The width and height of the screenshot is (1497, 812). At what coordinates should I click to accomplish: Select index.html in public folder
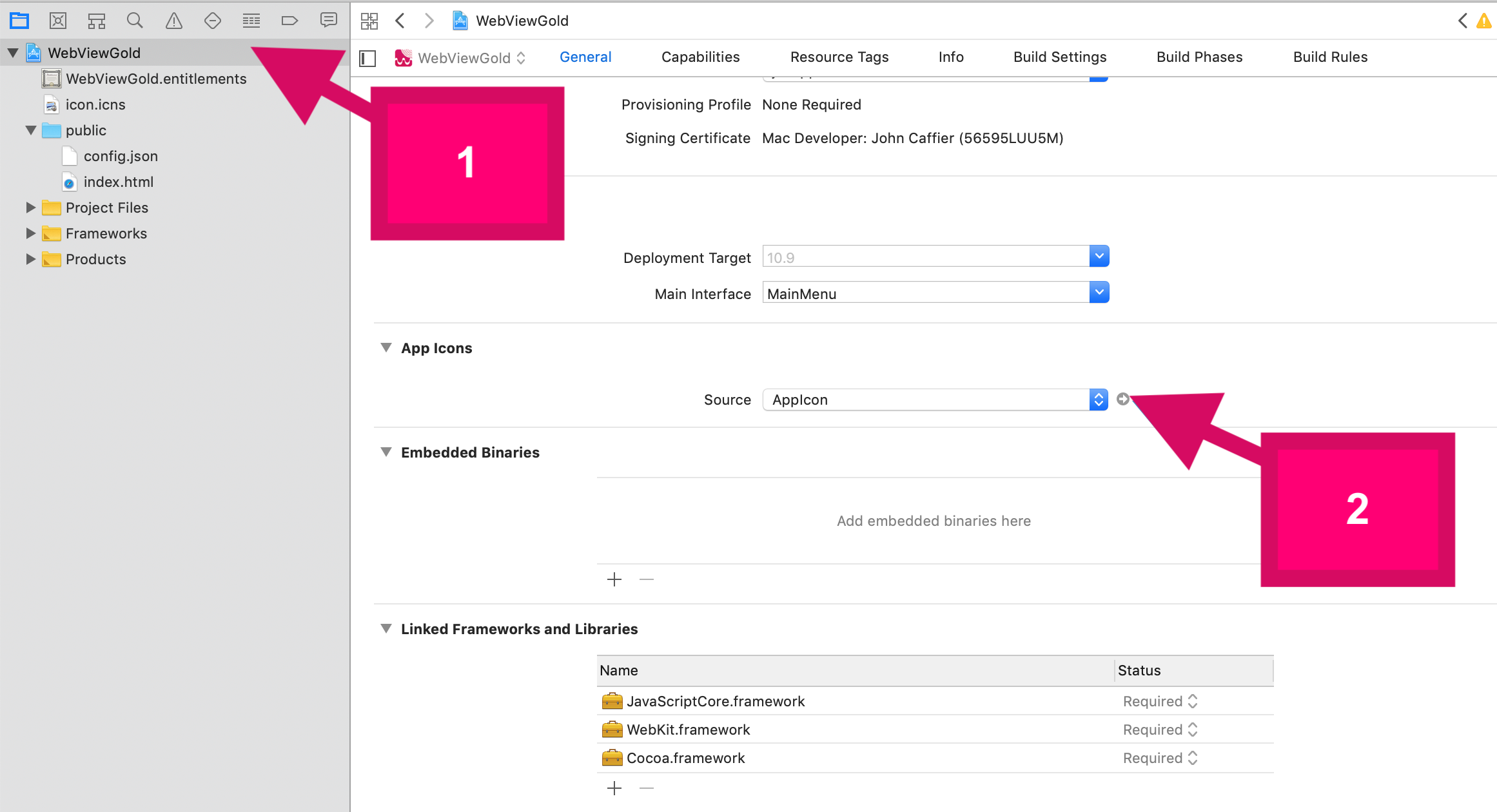coord(119,182)
